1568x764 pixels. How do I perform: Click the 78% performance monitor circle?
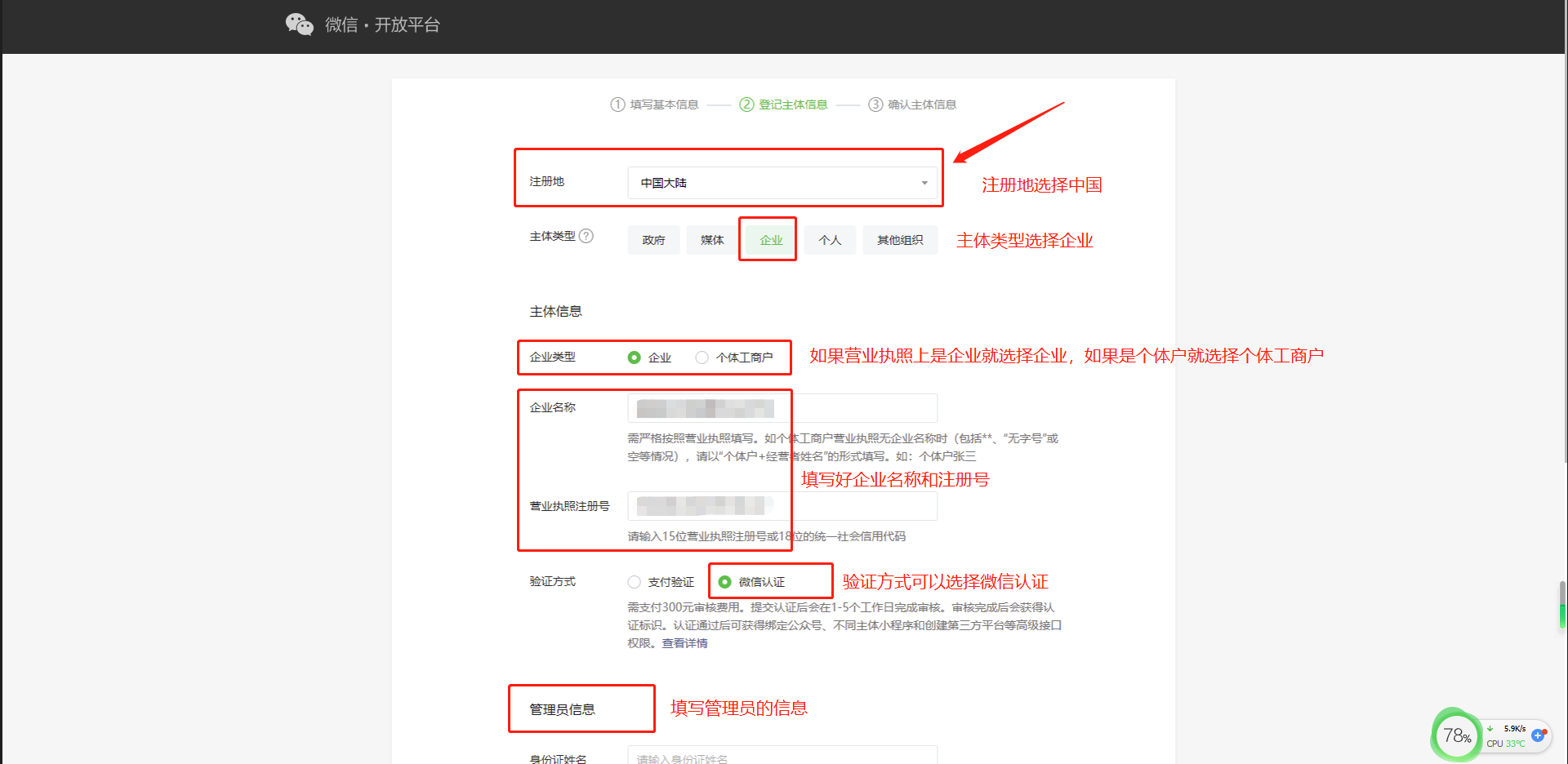[1456, 735]
